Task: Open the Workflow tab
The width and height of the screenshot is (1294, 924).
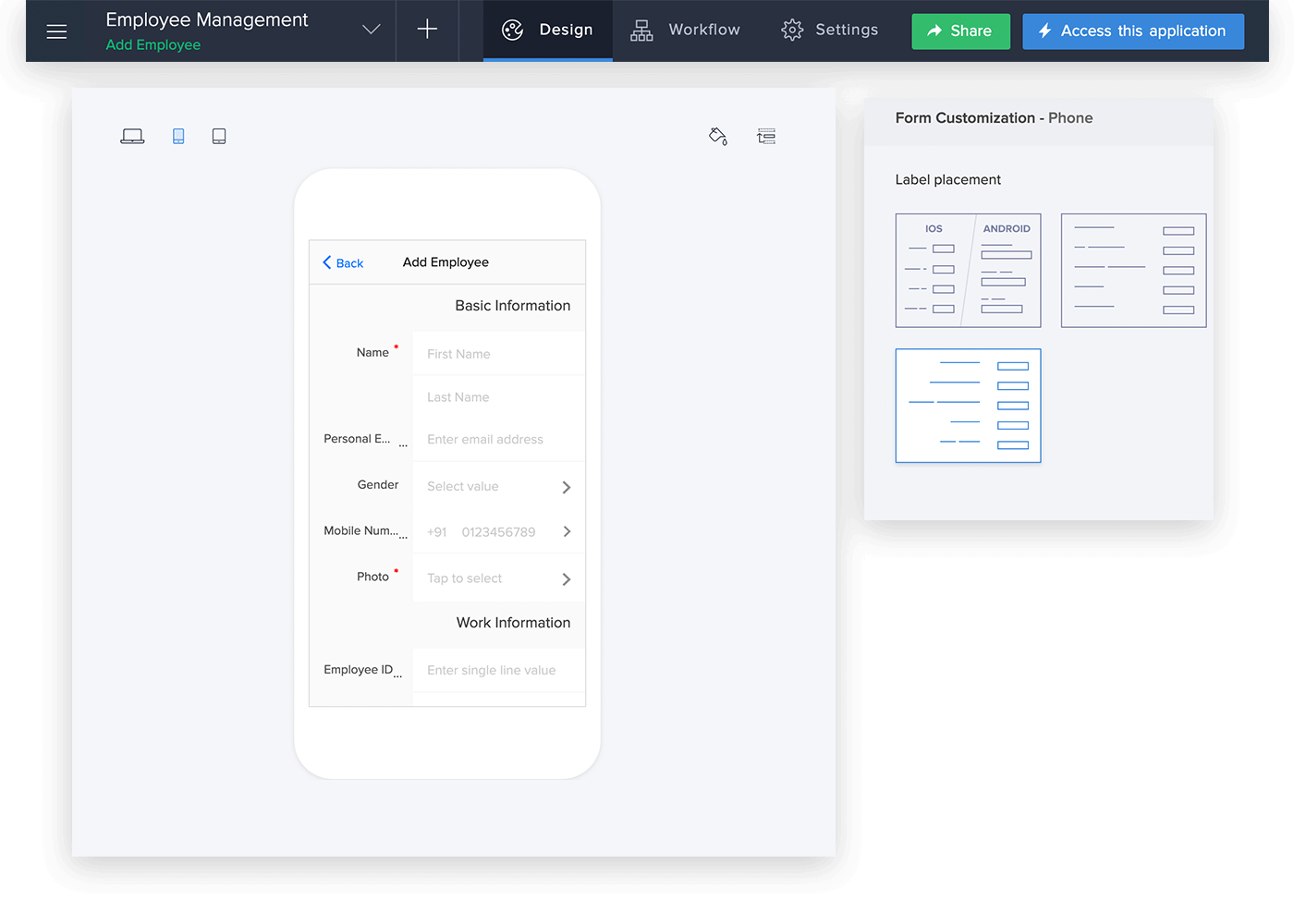Action: (685, 30)
